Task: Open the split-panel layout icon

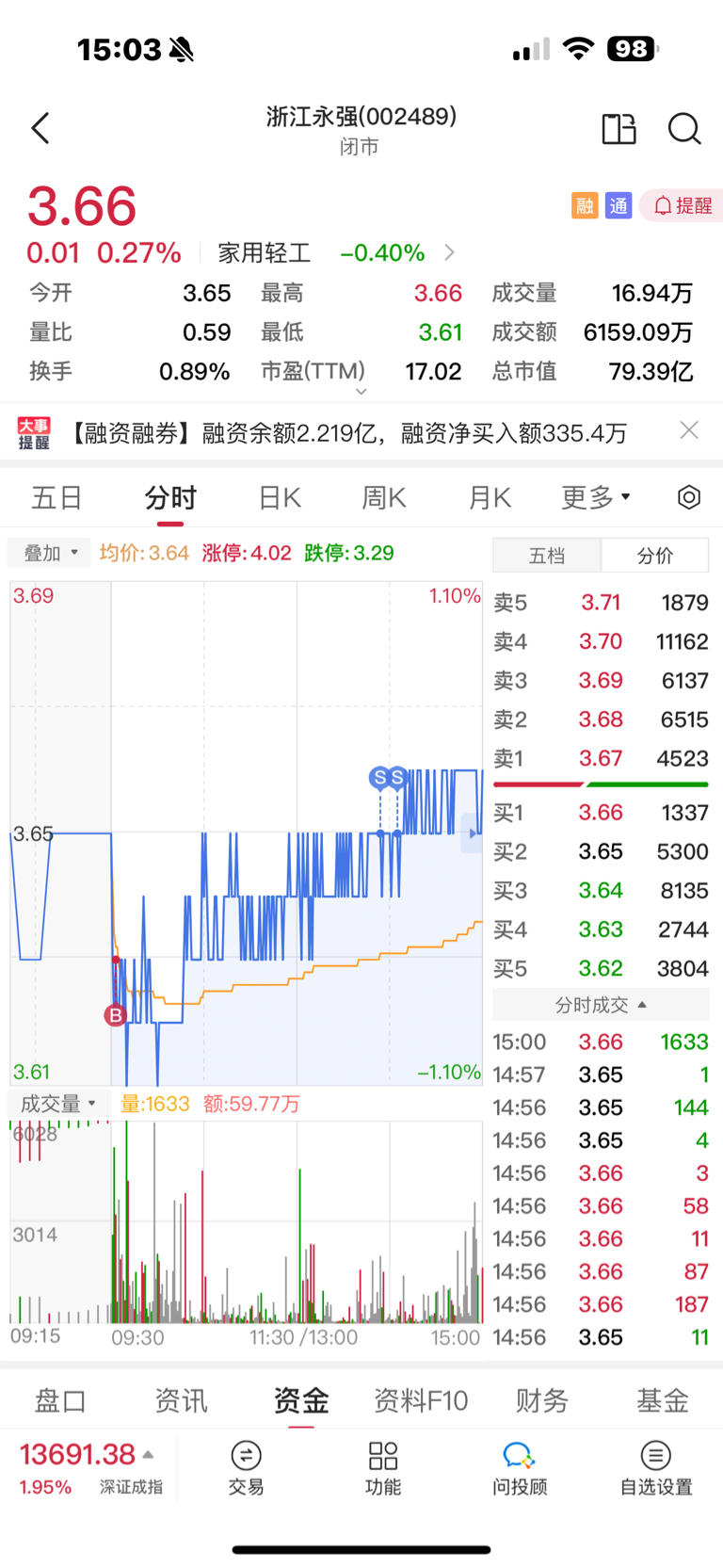Action: 619,128
